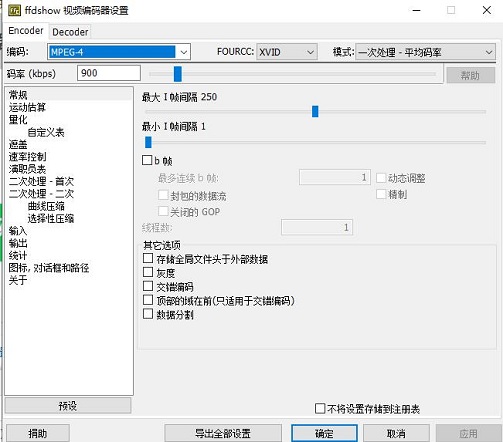This screenshot has width=503, height=442.
Task: Check 存储全局文件头于外部数据
Action: coord(148,258)
